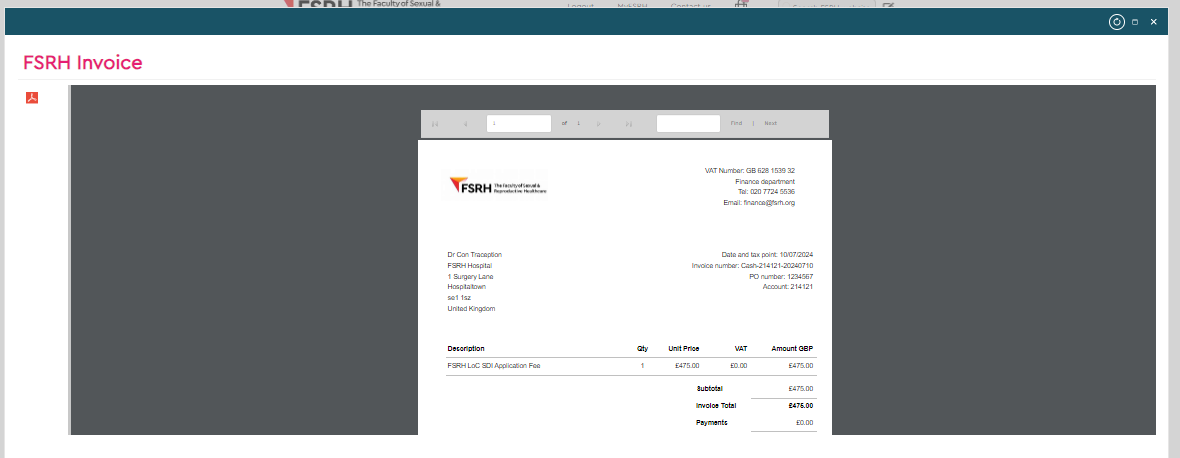Select the 'FSRH Hospital' address line

pyautogui.click(x=470, y=265)
